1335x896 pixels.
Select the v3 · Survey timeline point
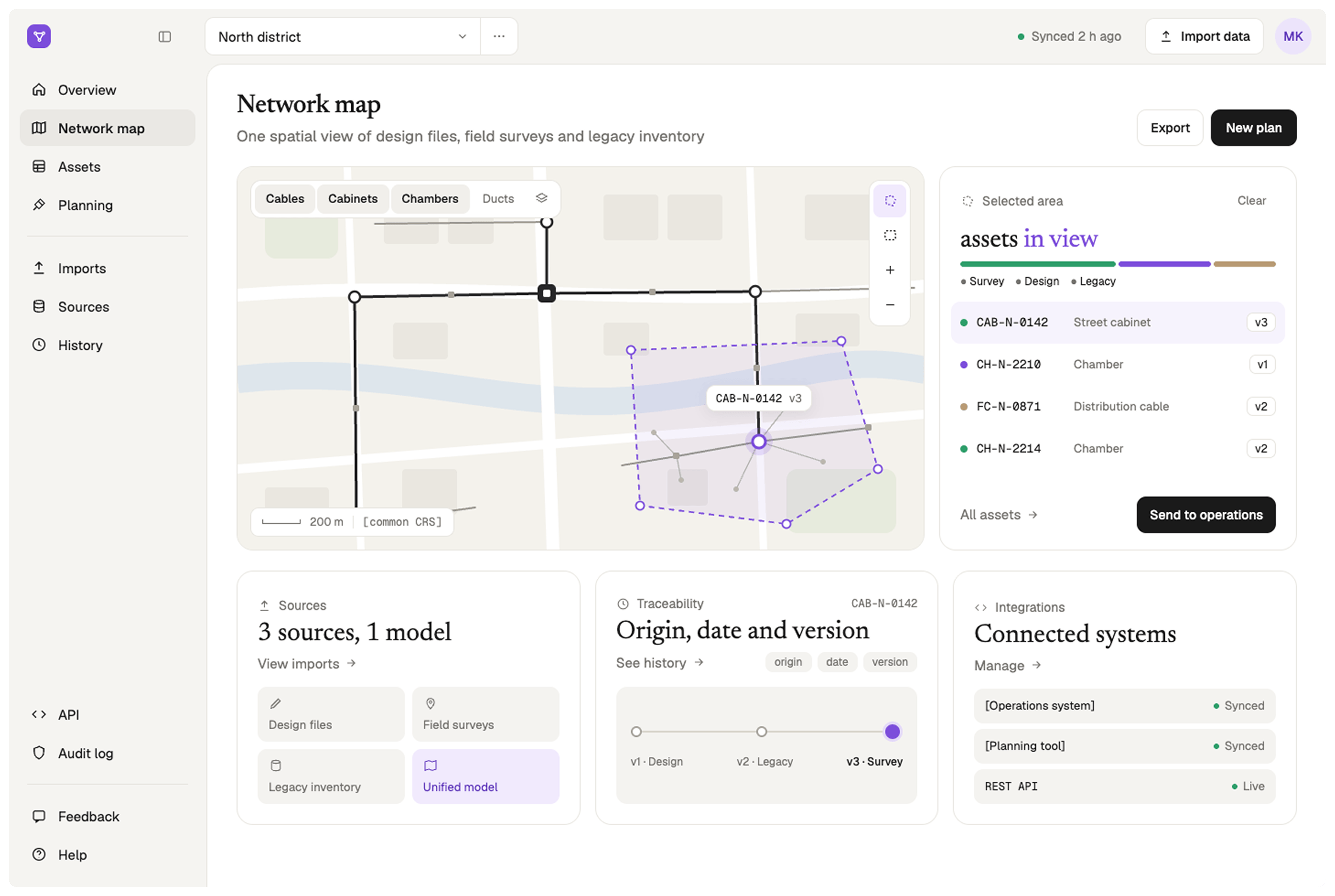pyautogui.click(x=892, y=732)
